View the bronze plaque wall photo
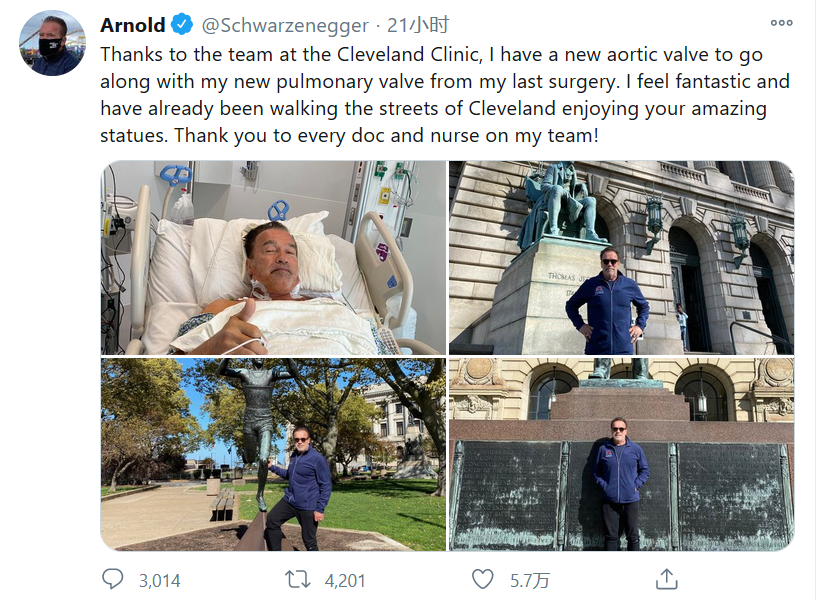Screen dimensions: 826x600 click(621, 455)
